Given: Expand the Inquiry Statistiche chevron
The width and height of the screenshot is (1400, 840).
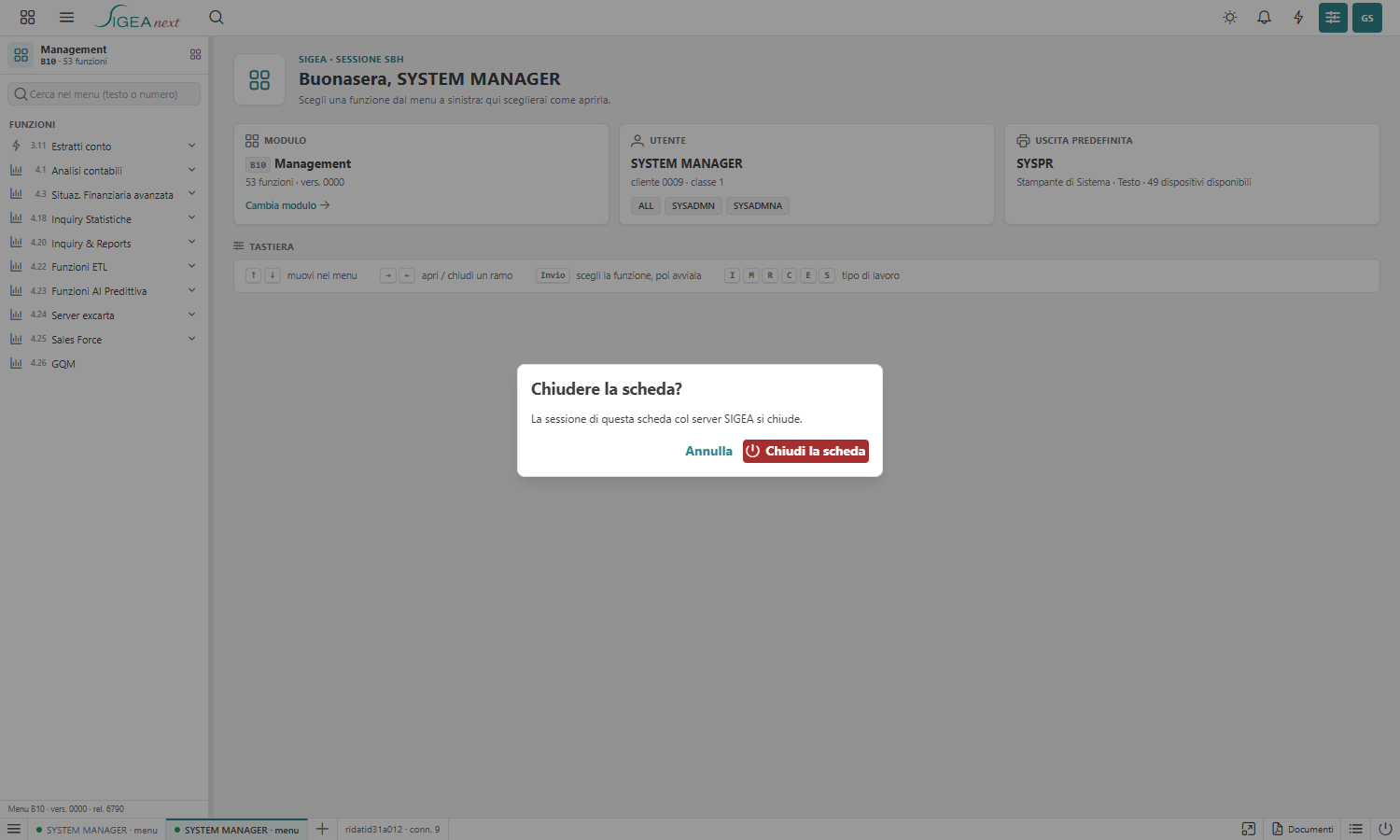Looking at the screenshot, I should click(191, 218).
